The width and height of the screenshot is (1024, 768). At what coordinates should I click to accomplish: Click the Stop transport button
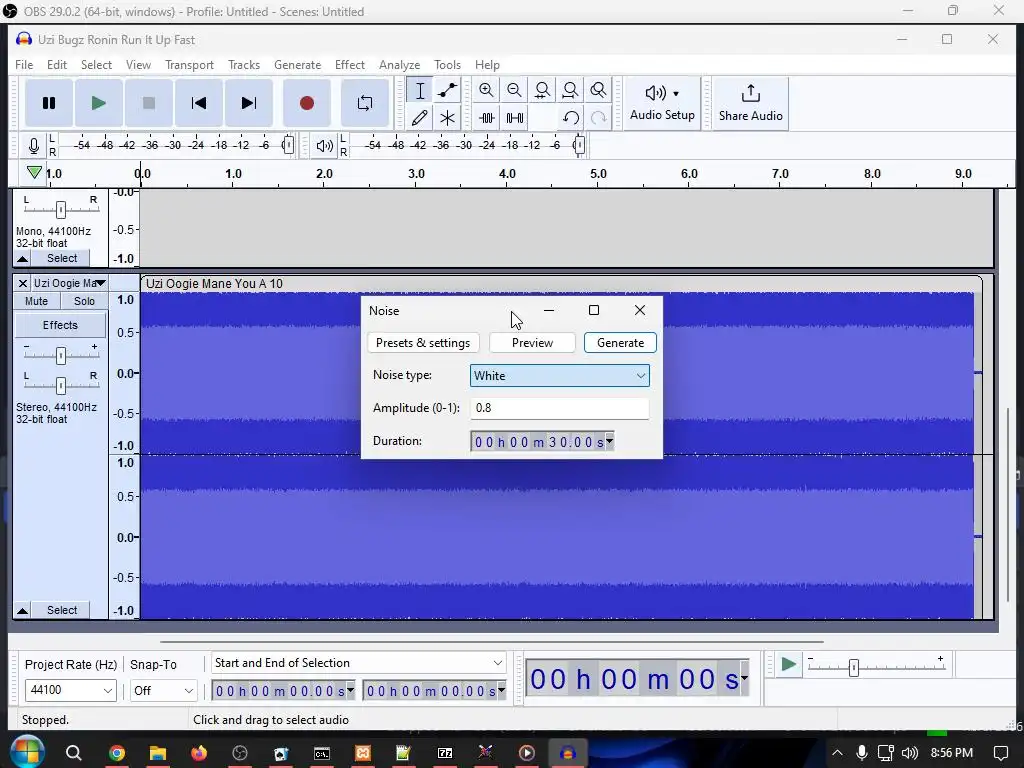pyautogui.click(x=149, y=103)
